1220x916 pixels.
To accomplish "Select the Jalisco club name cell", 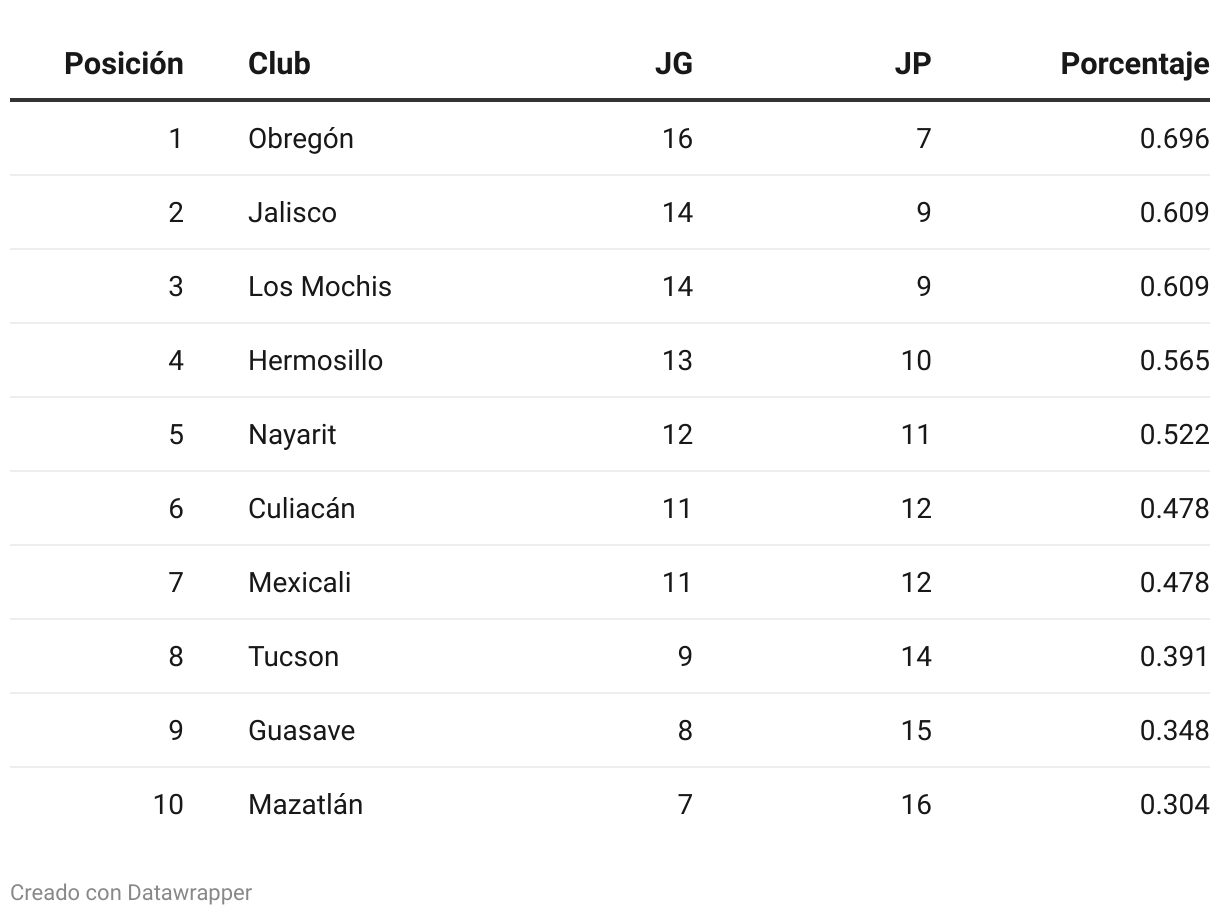I will pyautogui.click(x=292, y=212).
